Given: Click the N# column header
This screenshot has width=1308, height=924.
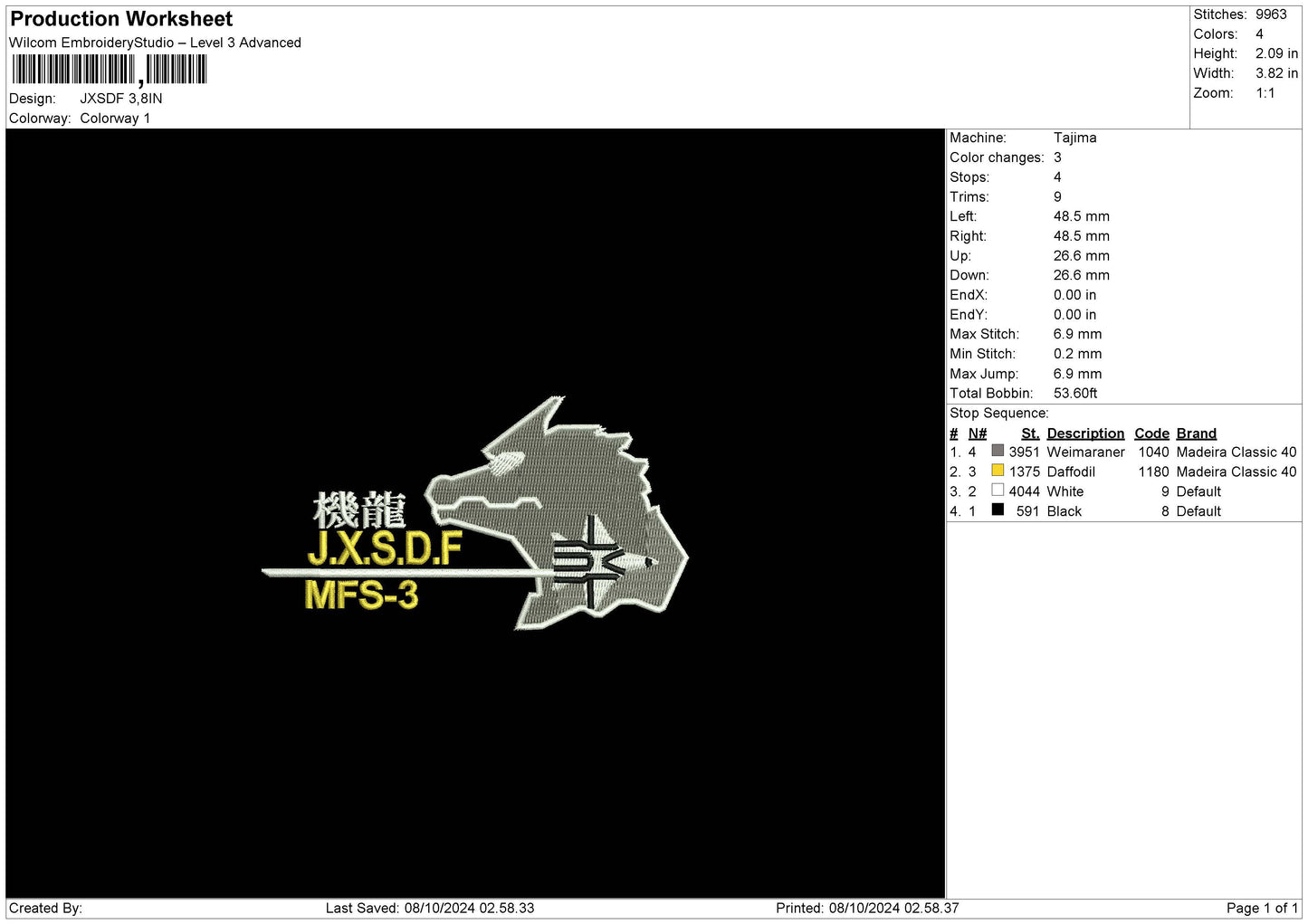Looking at the screenshot, I should pos(977,433).
